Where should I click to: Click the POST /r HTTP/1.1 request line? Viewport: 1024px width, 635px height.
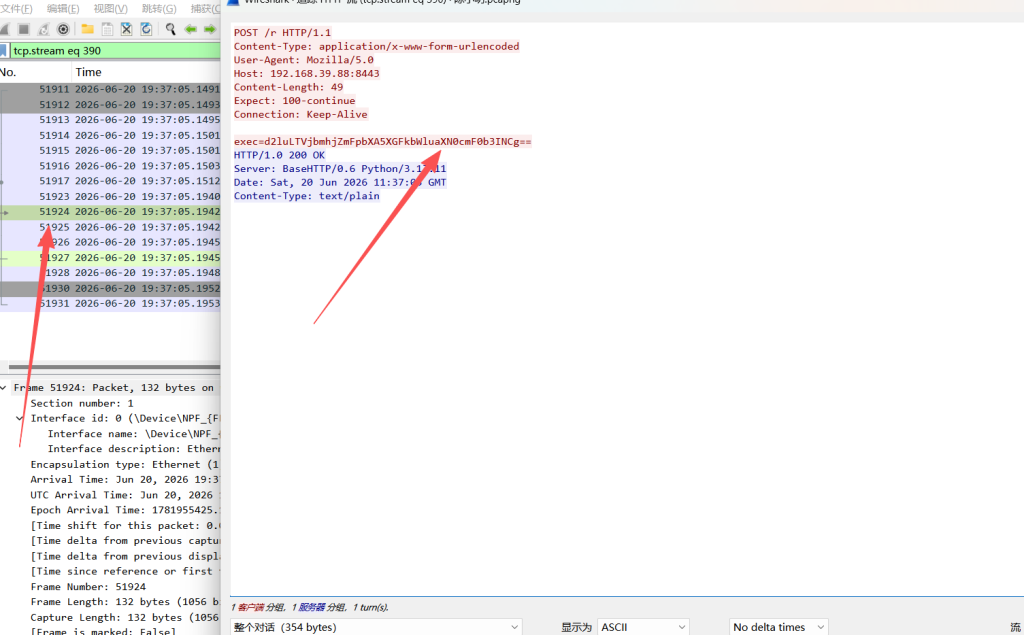282,33
